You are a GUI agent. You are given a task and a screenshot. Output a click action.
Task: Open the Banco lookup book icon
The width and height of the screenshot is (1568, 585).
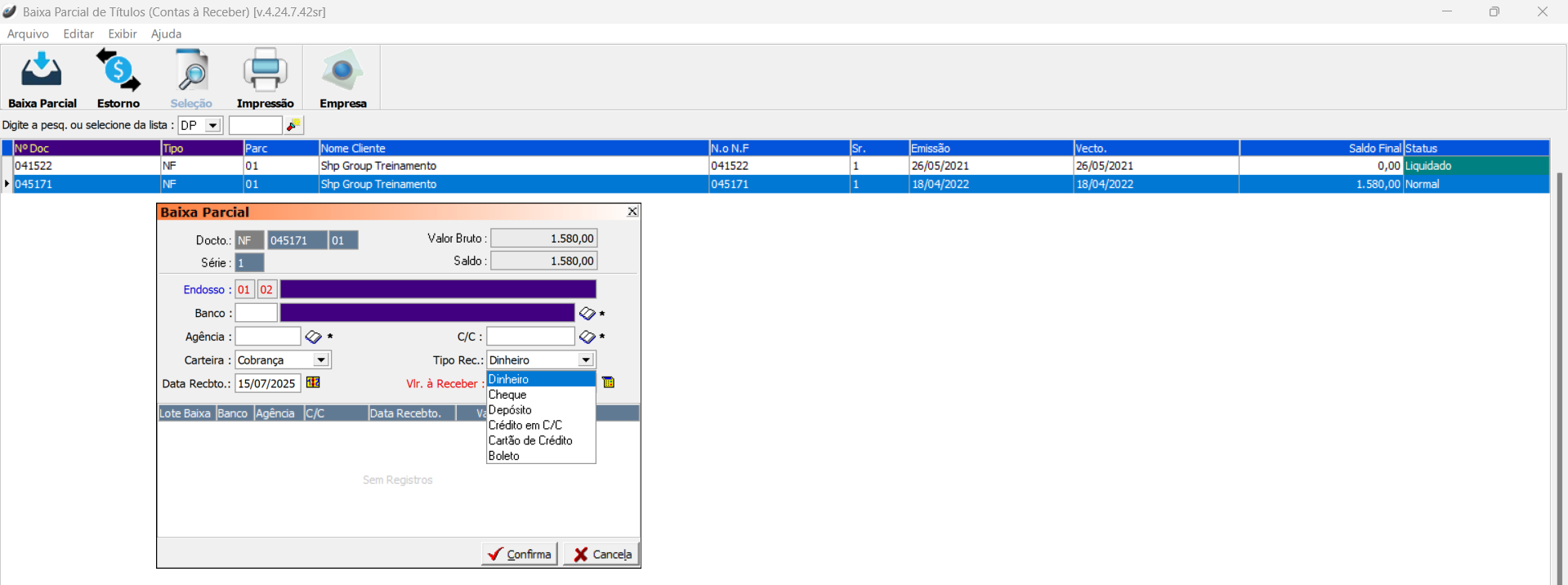point(587,314)
